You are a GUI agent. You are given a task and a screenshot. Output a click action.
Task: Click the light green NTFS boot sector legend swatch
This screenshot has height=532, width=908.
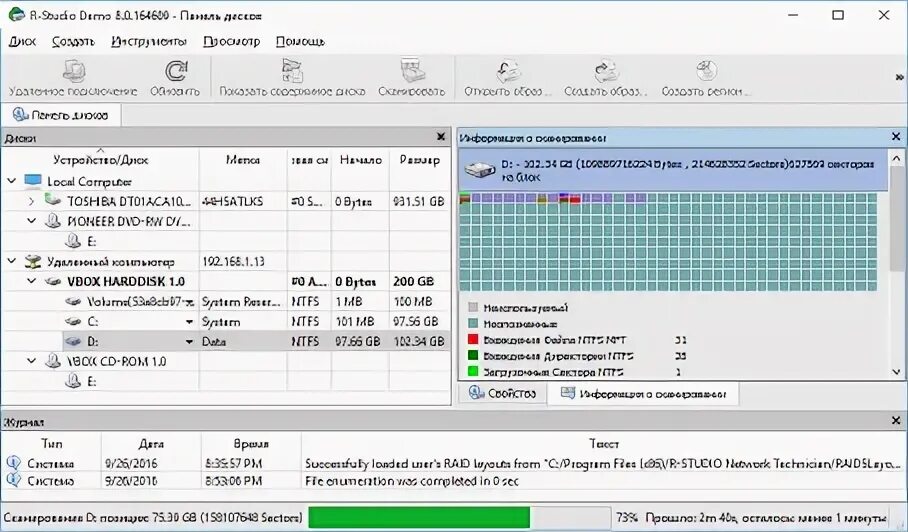pyautogui.click(x=473, y=371)
